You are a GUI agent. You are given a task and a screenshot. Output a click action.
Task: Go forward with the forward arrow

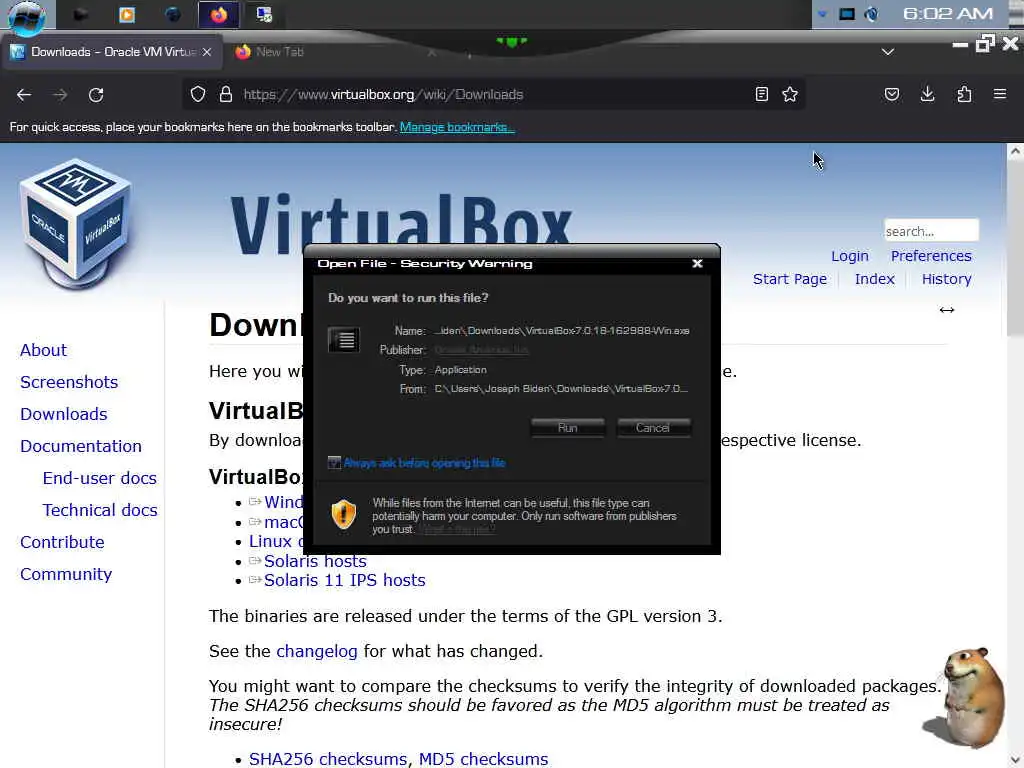[60, 95]
